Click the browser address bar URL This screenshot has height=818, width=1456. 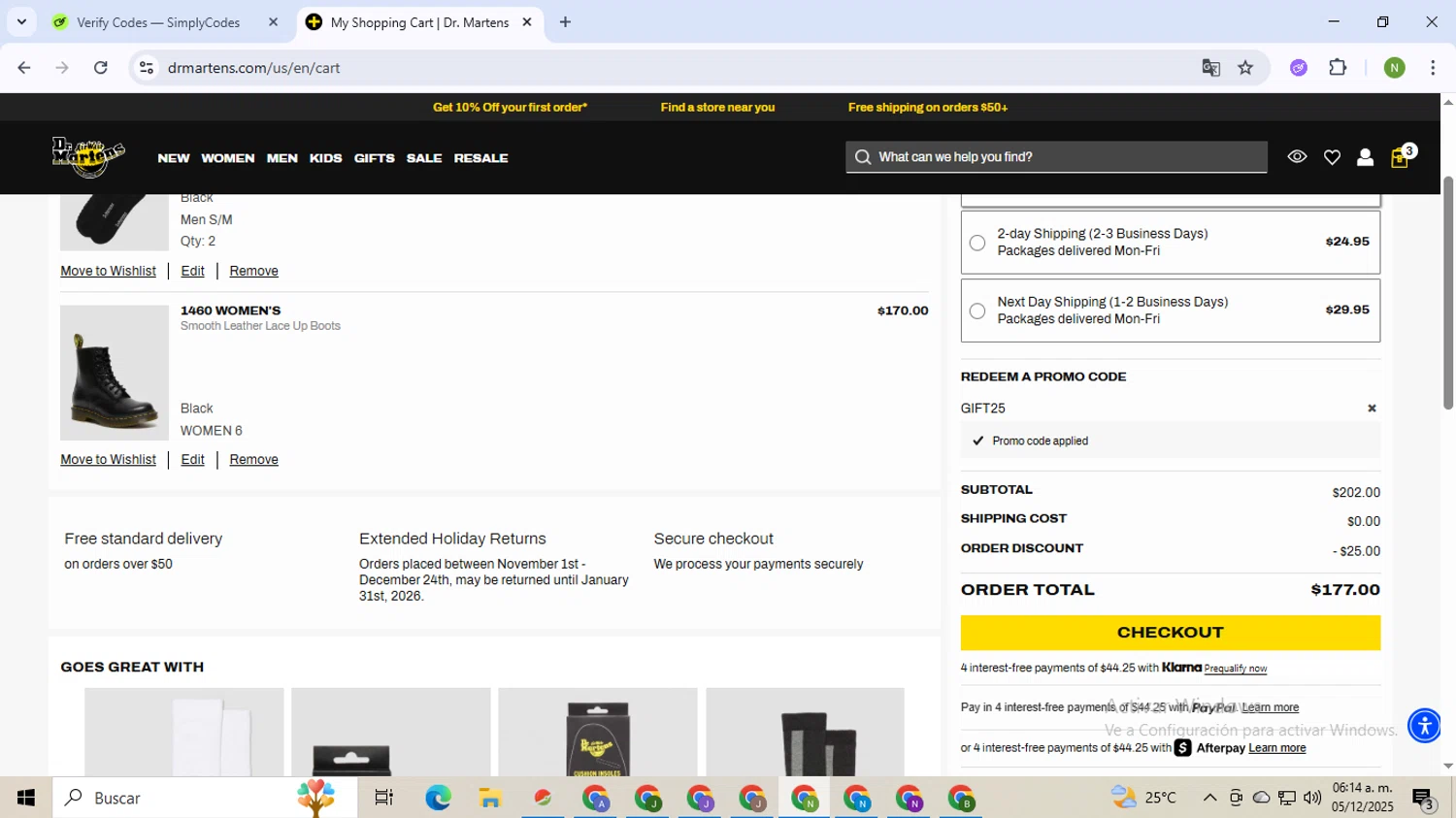[254, 68]
